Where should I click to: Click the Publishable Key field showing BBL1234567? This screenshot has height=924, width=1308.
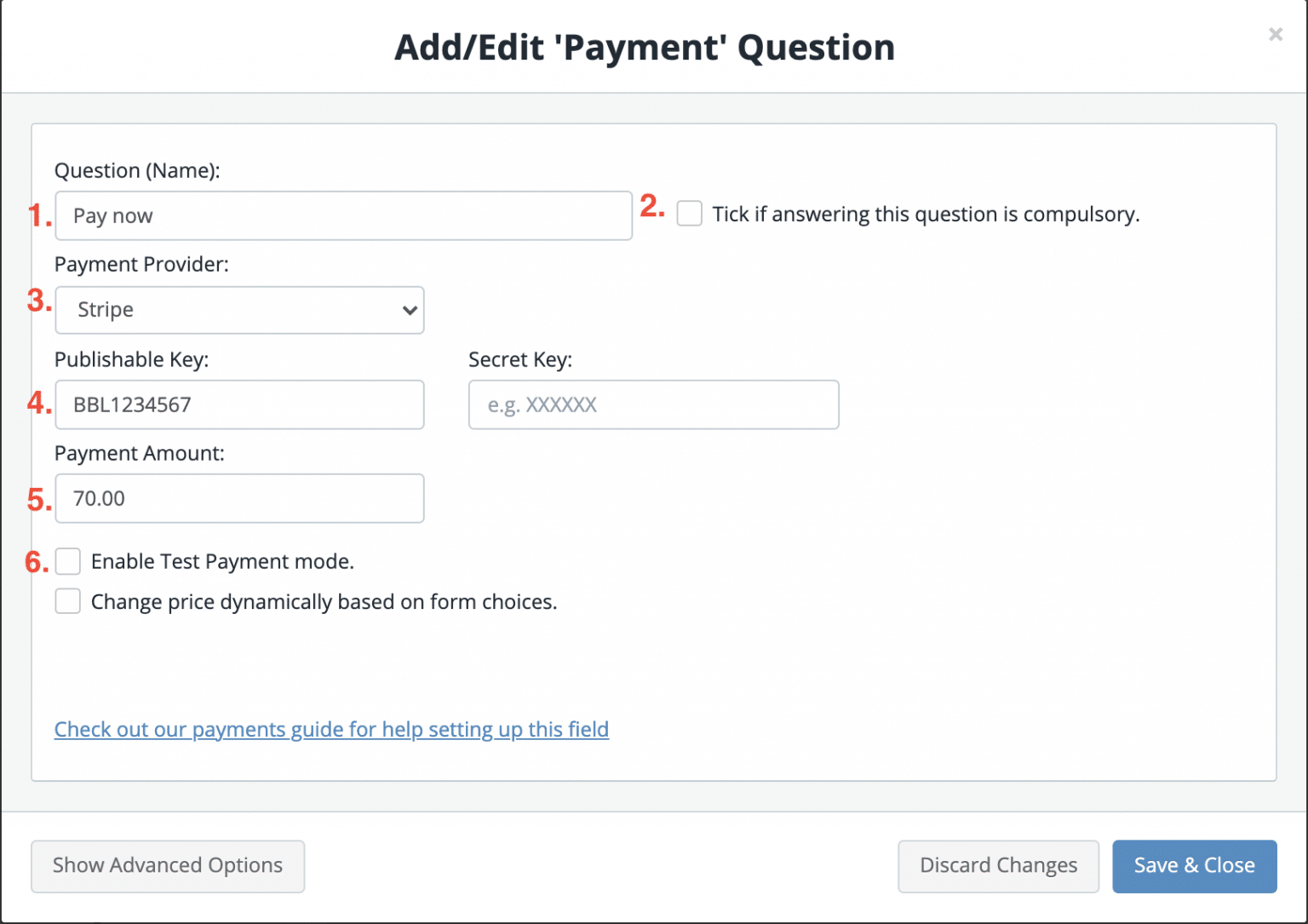239,405
